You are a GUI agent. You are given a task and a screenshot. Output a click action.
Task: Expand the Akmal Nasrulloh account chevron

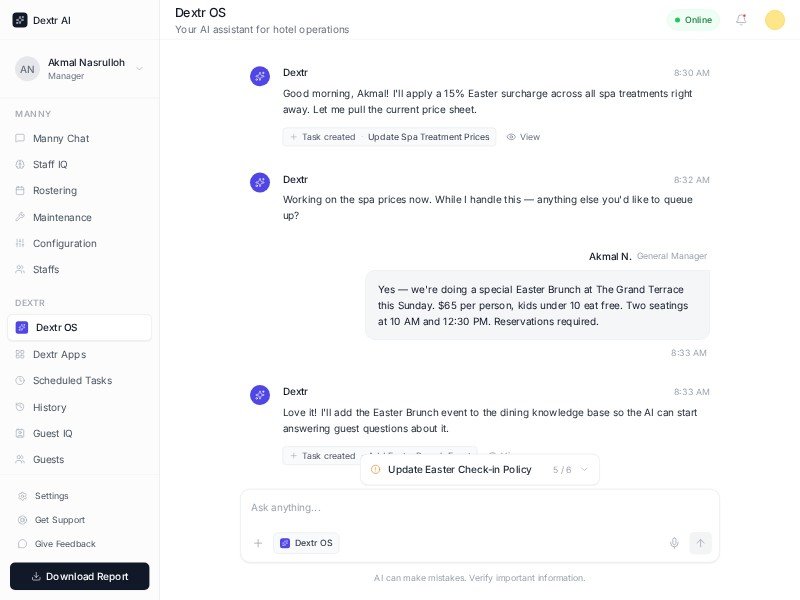click(x=139, y=68)
